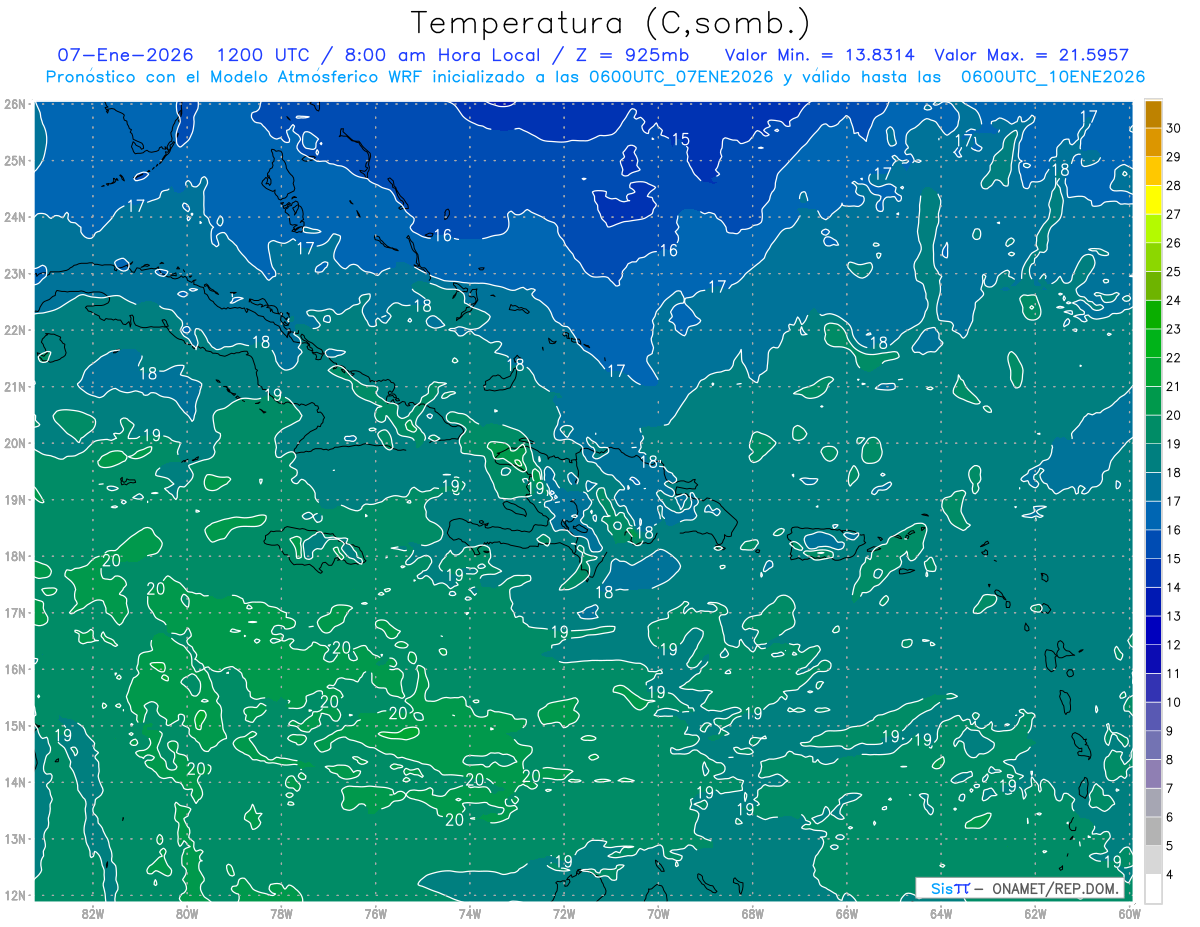
Task: Click the '15N' latitude axis label
Action: [x=14, y=725]
